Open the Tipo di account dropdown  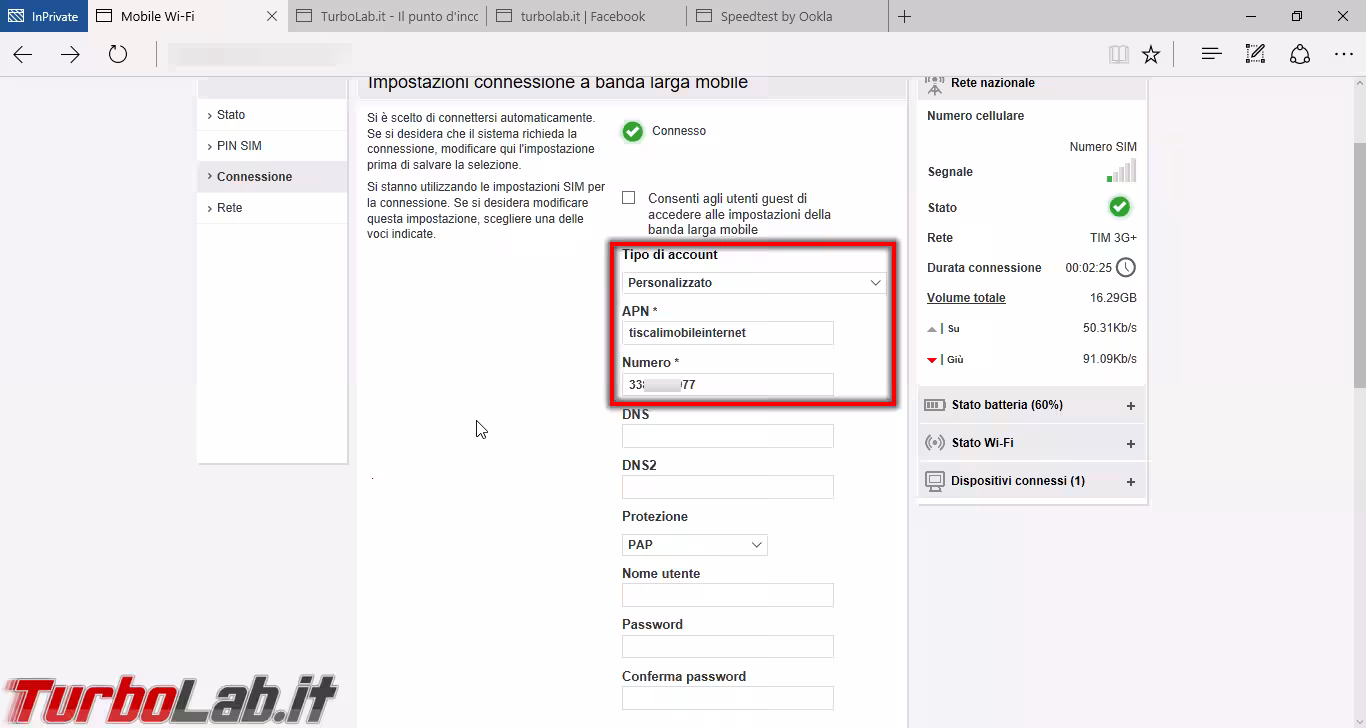(753, 283)
